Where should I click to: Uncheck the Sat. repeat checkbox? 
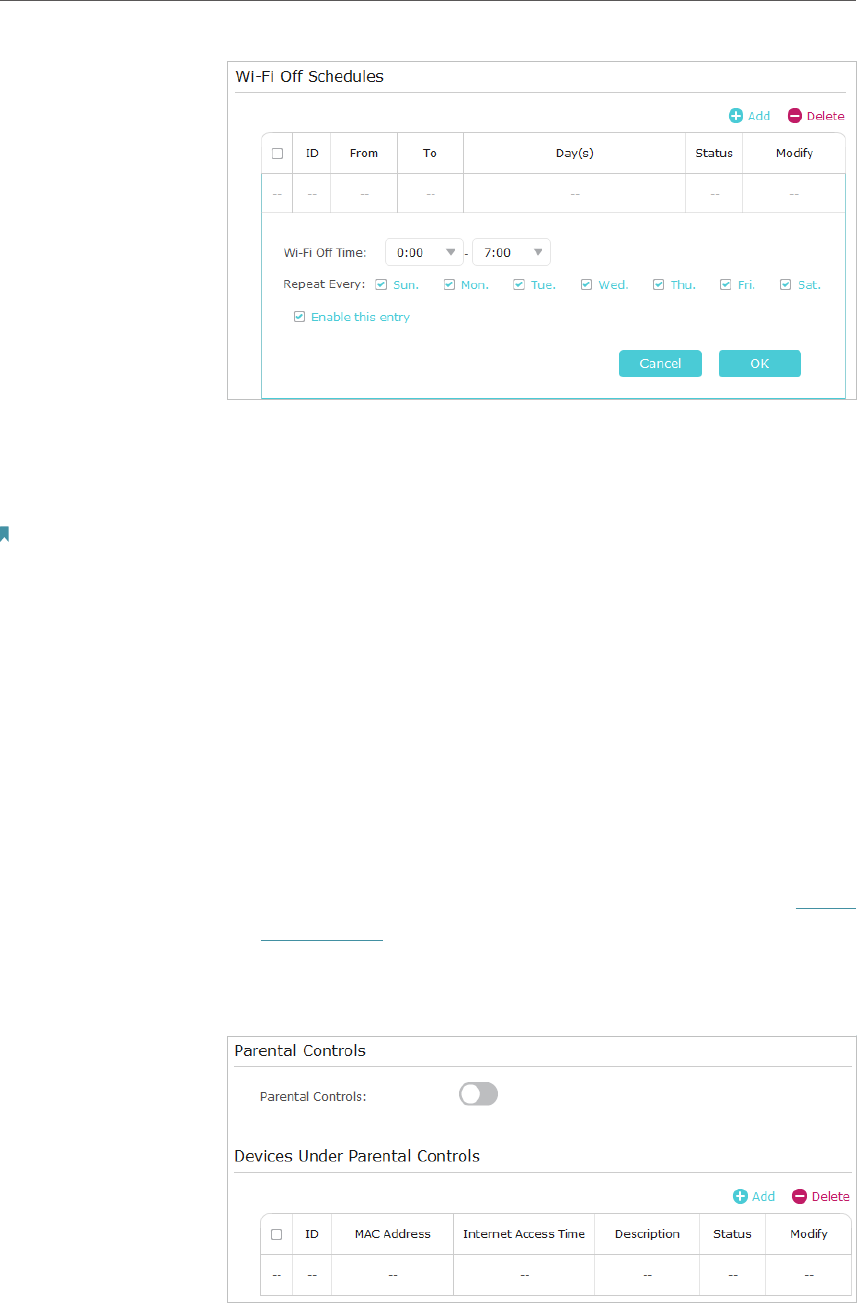click(x=785, y=285)
